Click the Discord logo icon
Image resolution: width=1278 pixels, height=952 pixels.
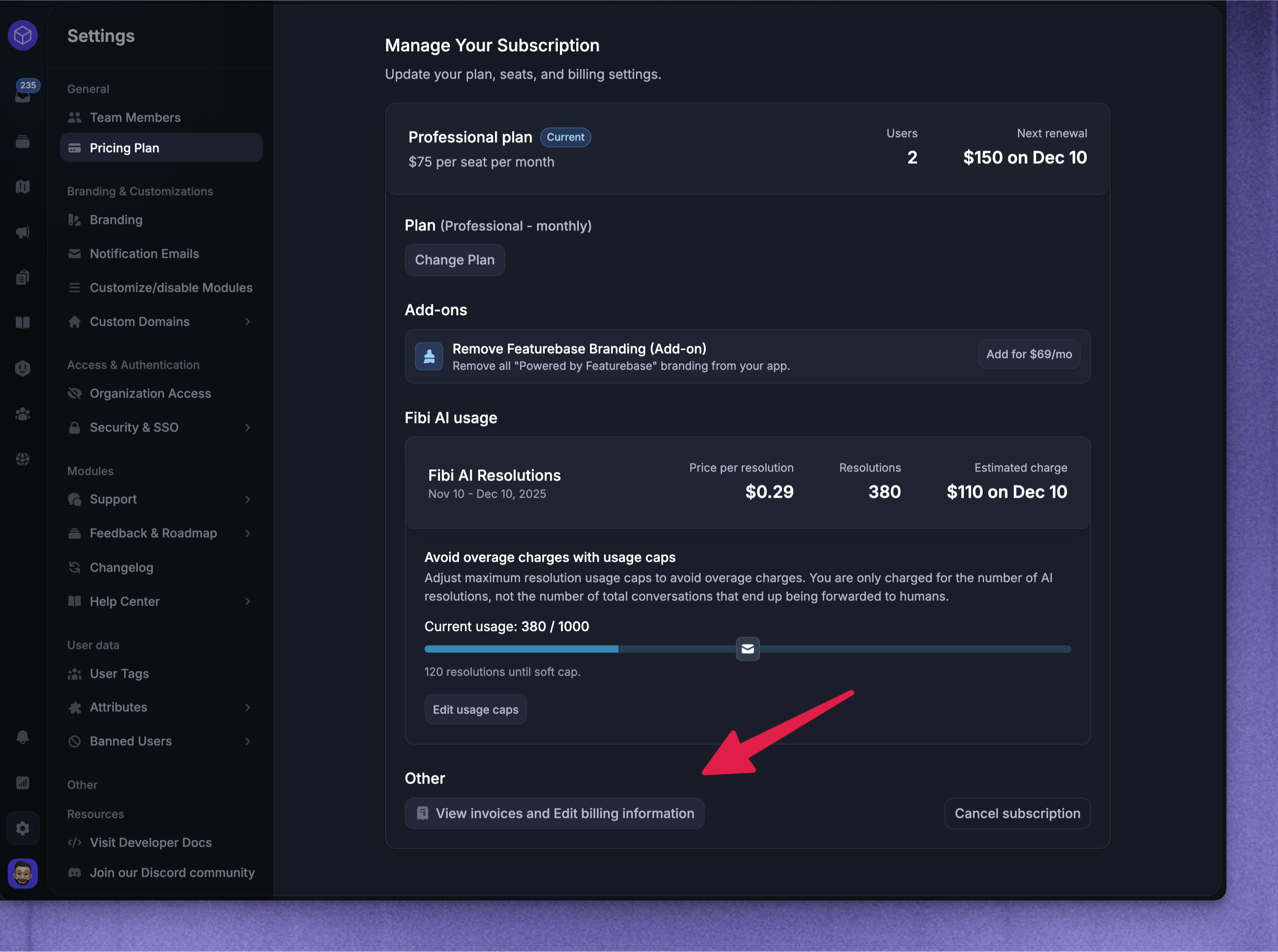pos(74,872)
